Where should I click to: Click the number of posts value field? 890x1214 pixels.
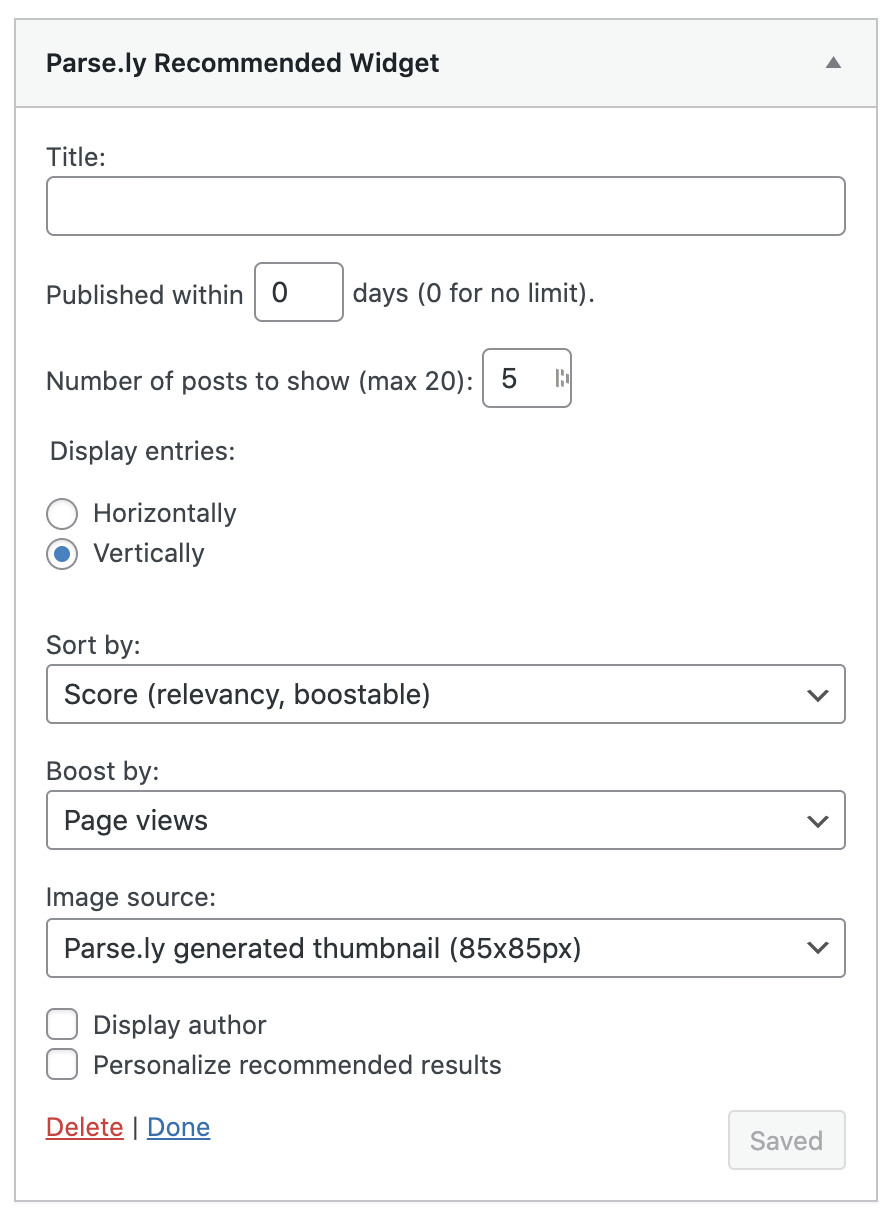514,378
